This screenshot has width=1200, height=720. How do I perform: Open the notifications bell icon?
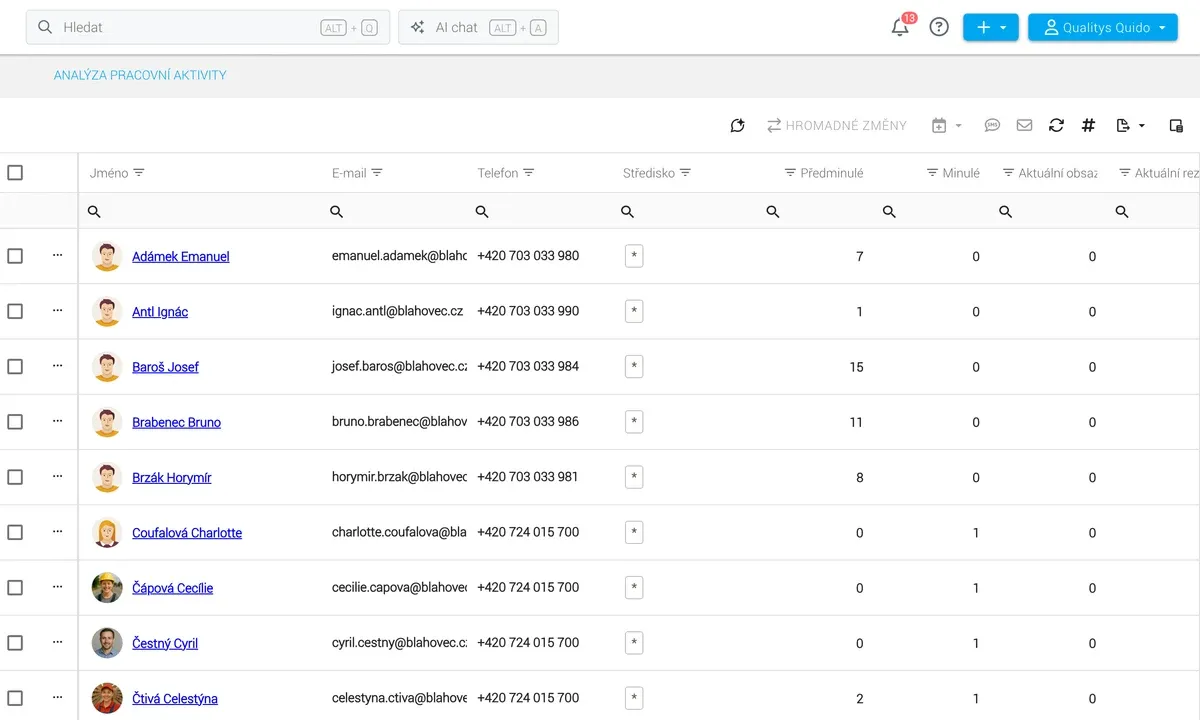point(900,27)
